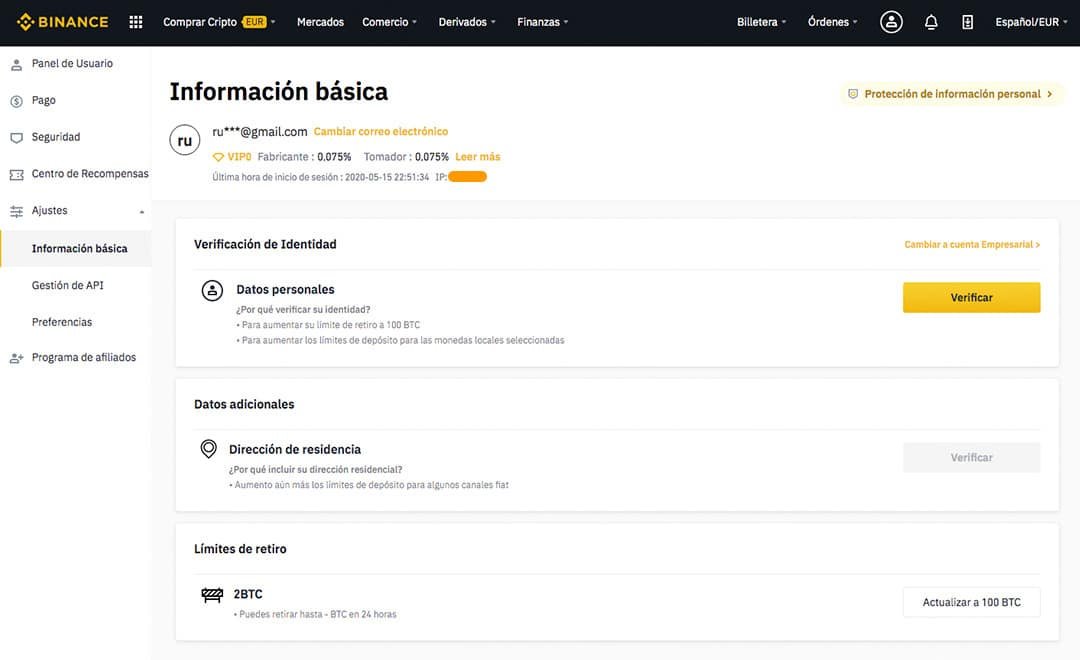Click the chevron in Protección de información personal

point(1050,94)
